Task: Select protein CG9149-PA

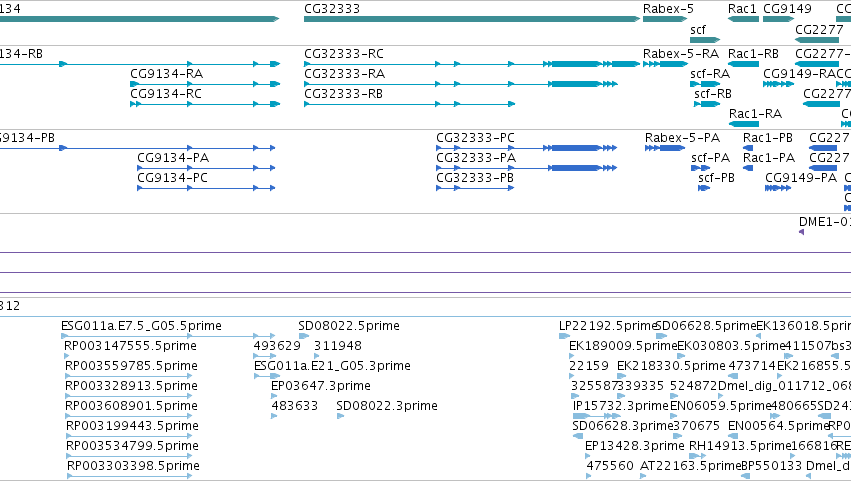Action: click(x=801, y=178)
